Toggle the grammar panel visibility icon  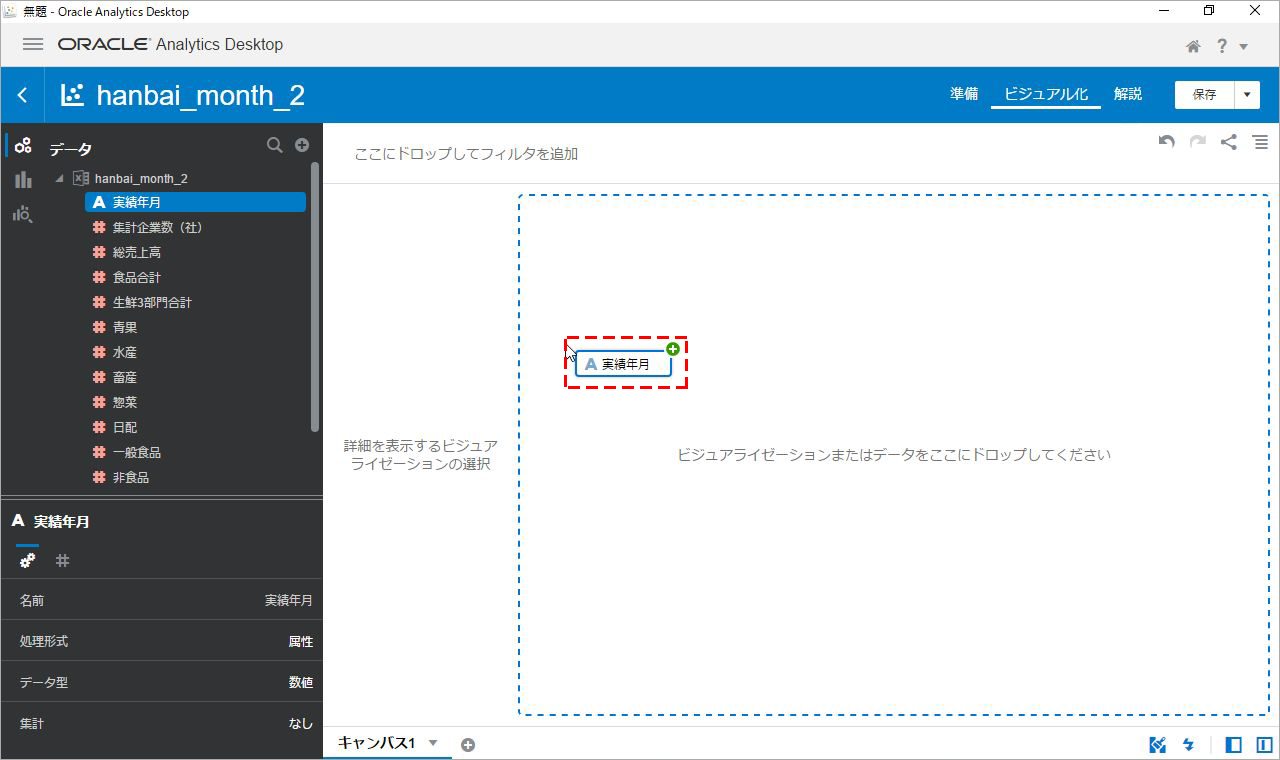[x=1265, y=744]
